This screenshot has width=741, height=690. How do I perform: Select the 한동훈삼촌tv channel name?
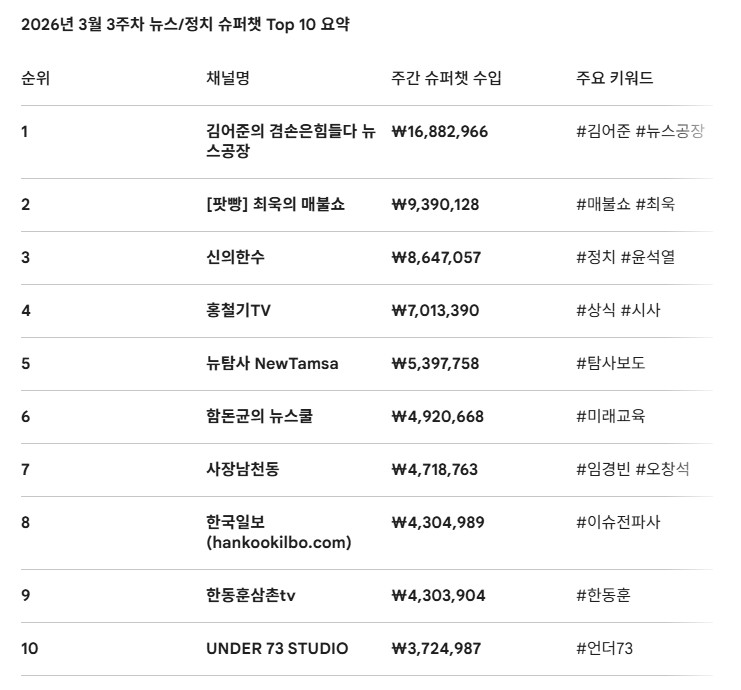pyautogui.click(x=250, y=596)
